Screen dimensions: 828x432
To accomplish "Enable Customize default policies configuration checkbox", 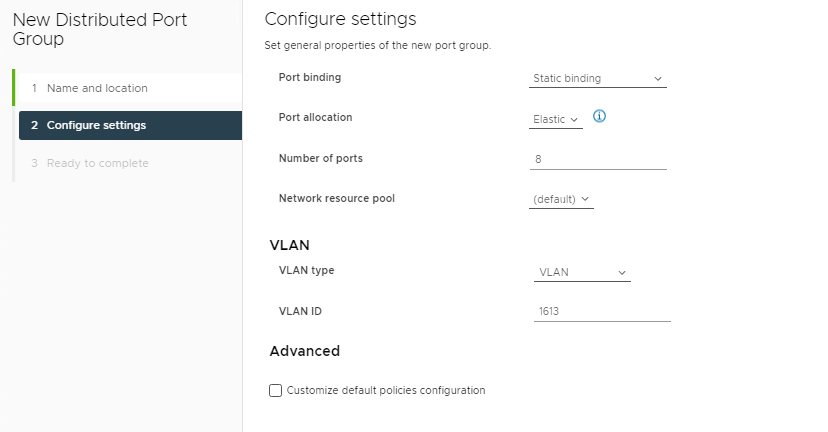I will (x=276, y=391).
